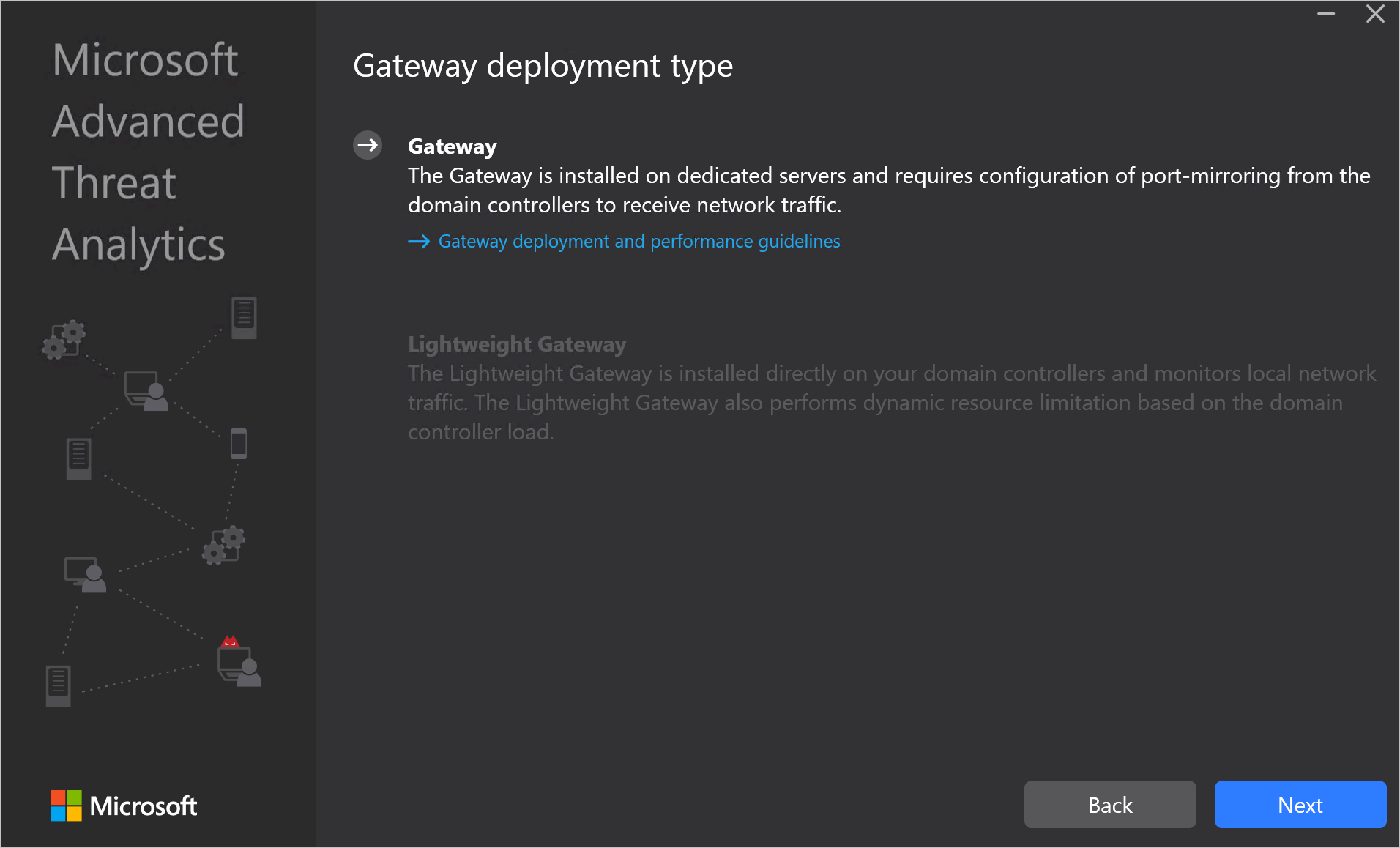Click the Gateway description about port-mirroring
Viewport: 1400px width, 848px height.
click(889, 190)
